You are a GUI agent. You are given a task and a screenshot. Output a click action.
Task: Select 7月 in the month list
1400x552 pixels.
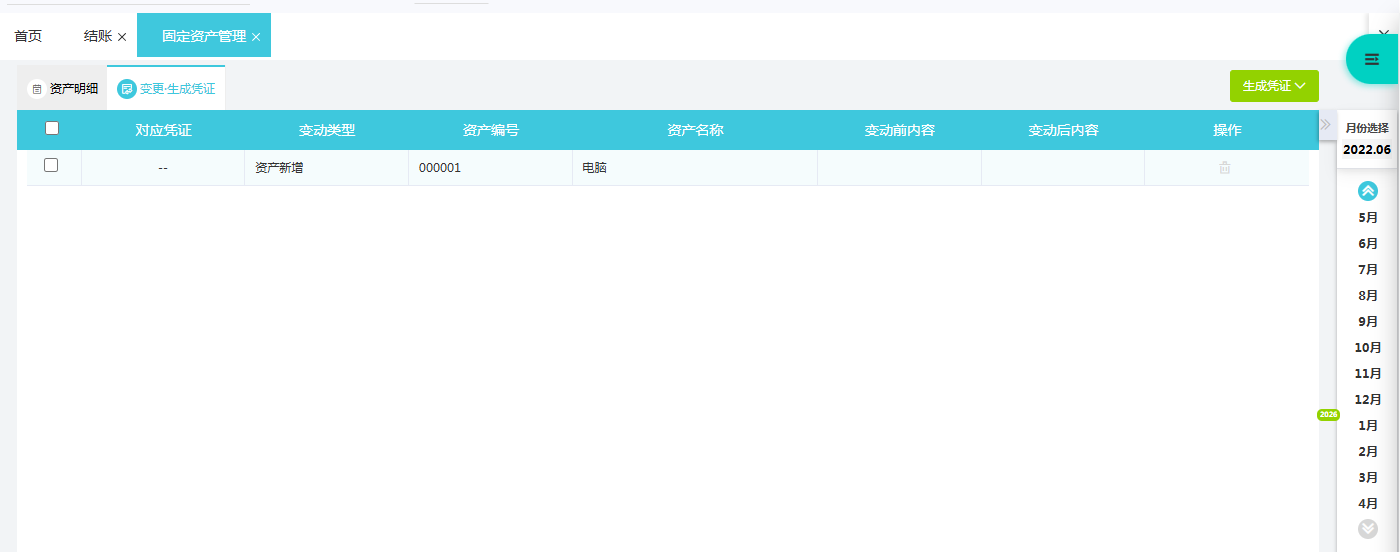[x=1367, y=270]
